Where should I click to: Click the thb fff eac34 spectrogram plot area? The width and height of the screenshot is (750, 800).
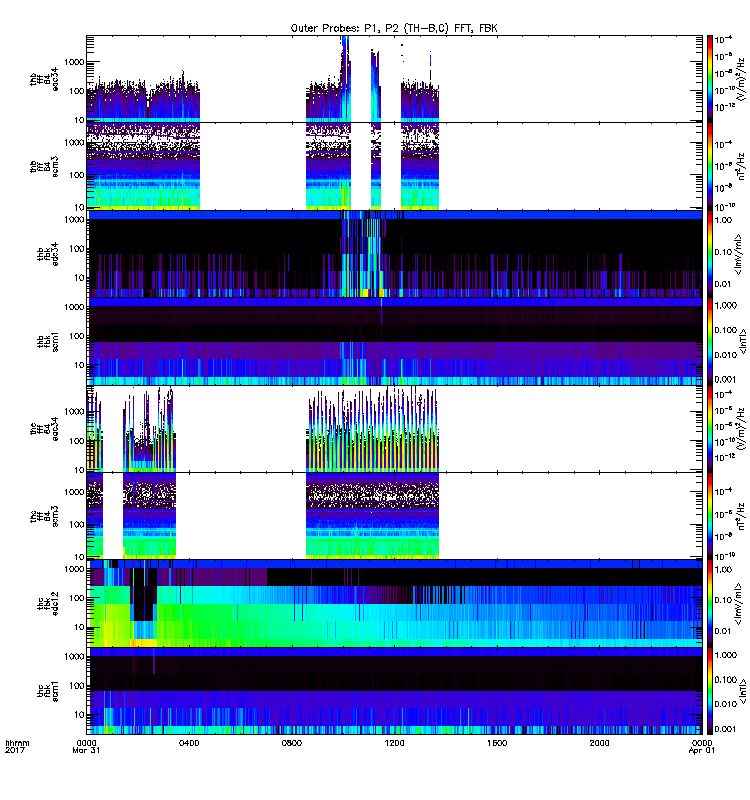(x=394, y=79)
